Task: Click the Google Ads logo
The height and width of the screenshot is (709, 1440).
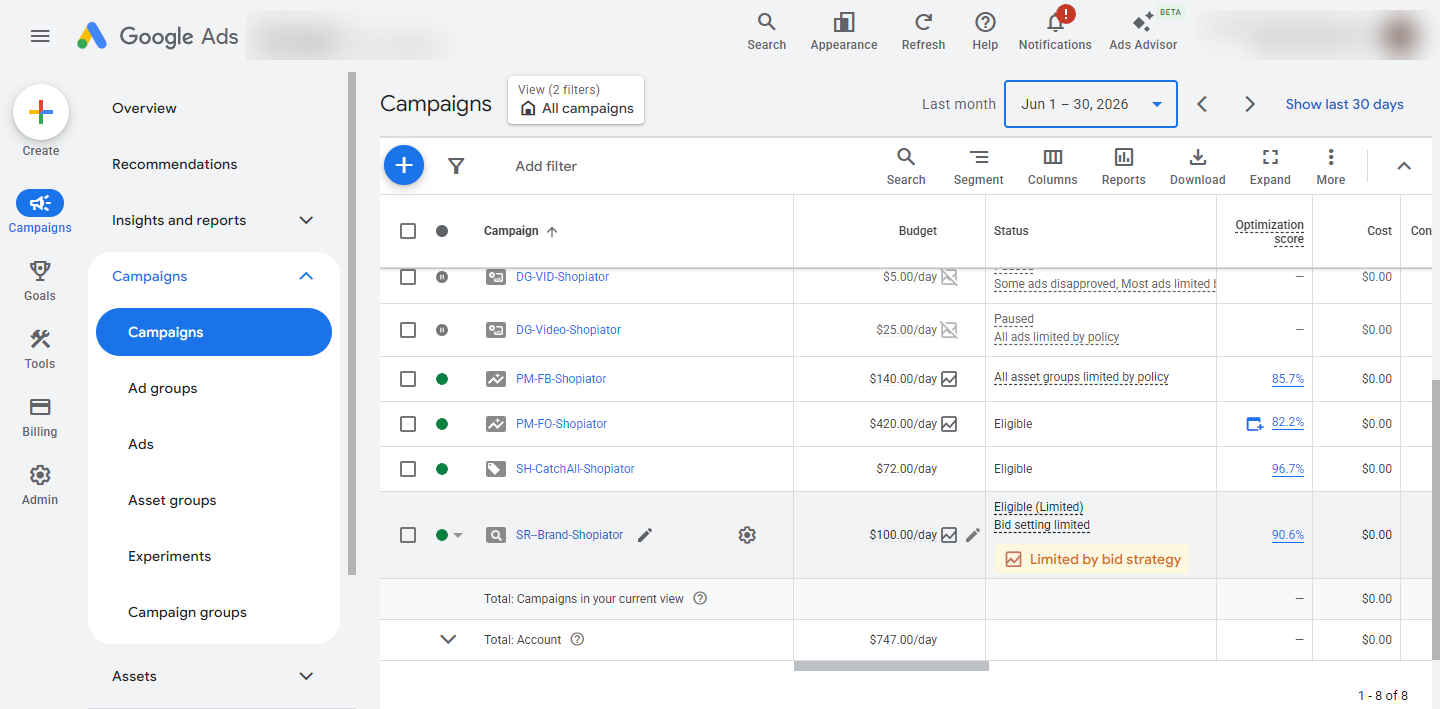Action: 158,36
